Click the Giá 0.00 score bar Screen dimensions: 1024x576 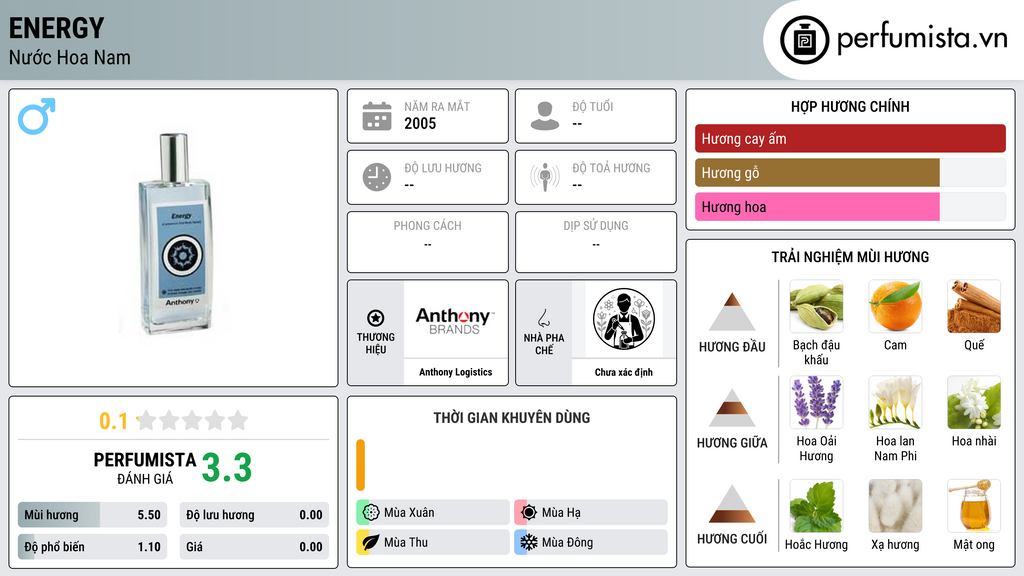[x=254, y=547]
